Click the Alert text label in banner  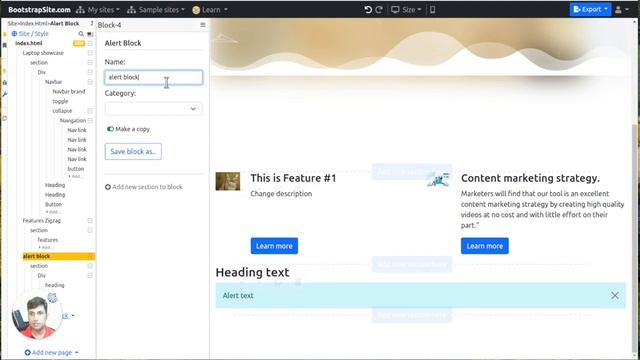coord(238,296)
